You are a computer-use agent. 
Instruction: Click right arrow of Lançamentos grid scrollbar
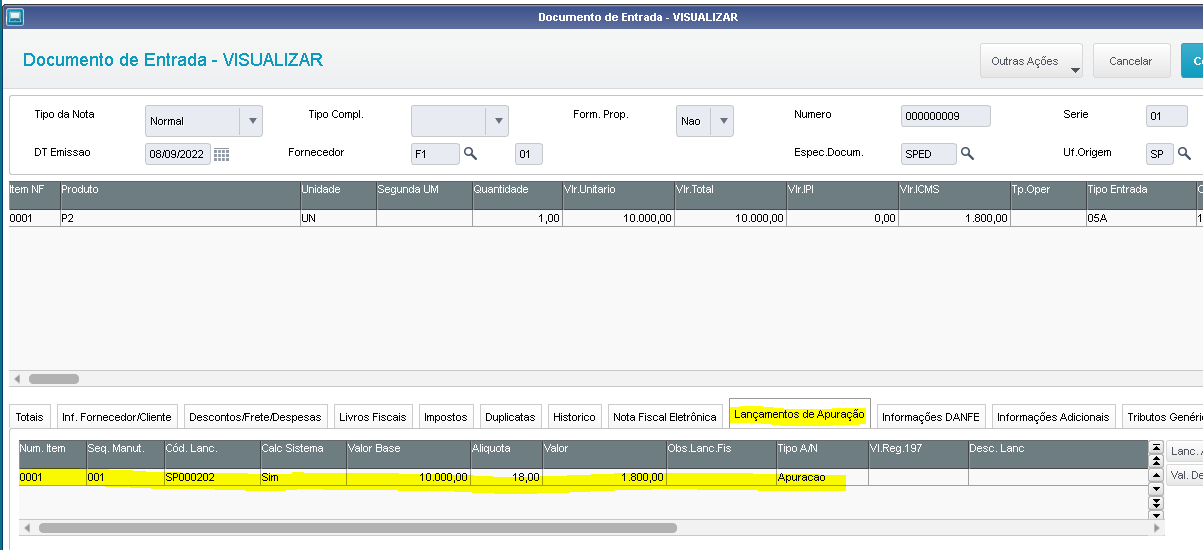(1159, 527)
